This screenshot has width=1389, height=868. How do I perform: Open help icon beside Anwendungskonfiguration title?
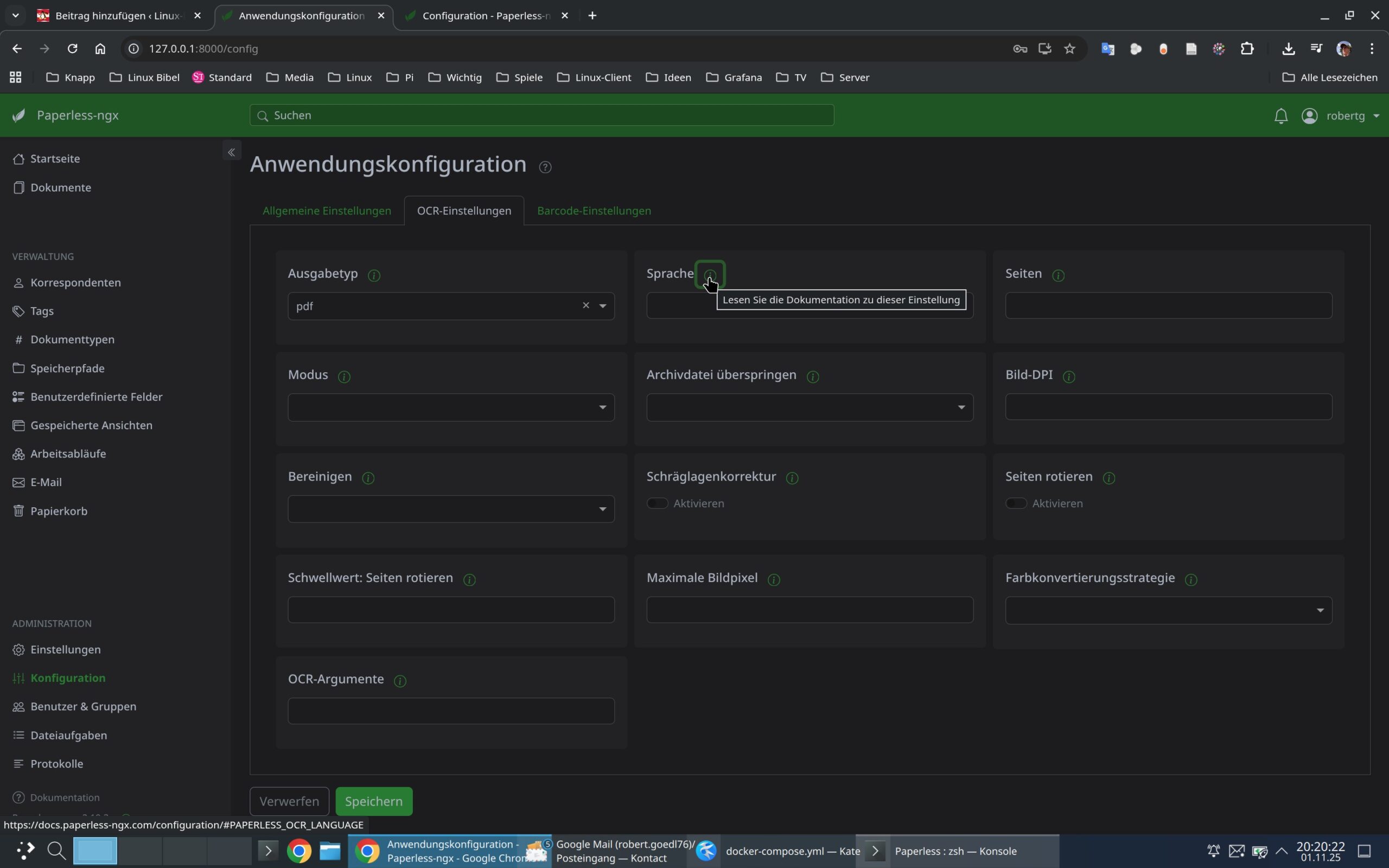click(x=545, y=167)
